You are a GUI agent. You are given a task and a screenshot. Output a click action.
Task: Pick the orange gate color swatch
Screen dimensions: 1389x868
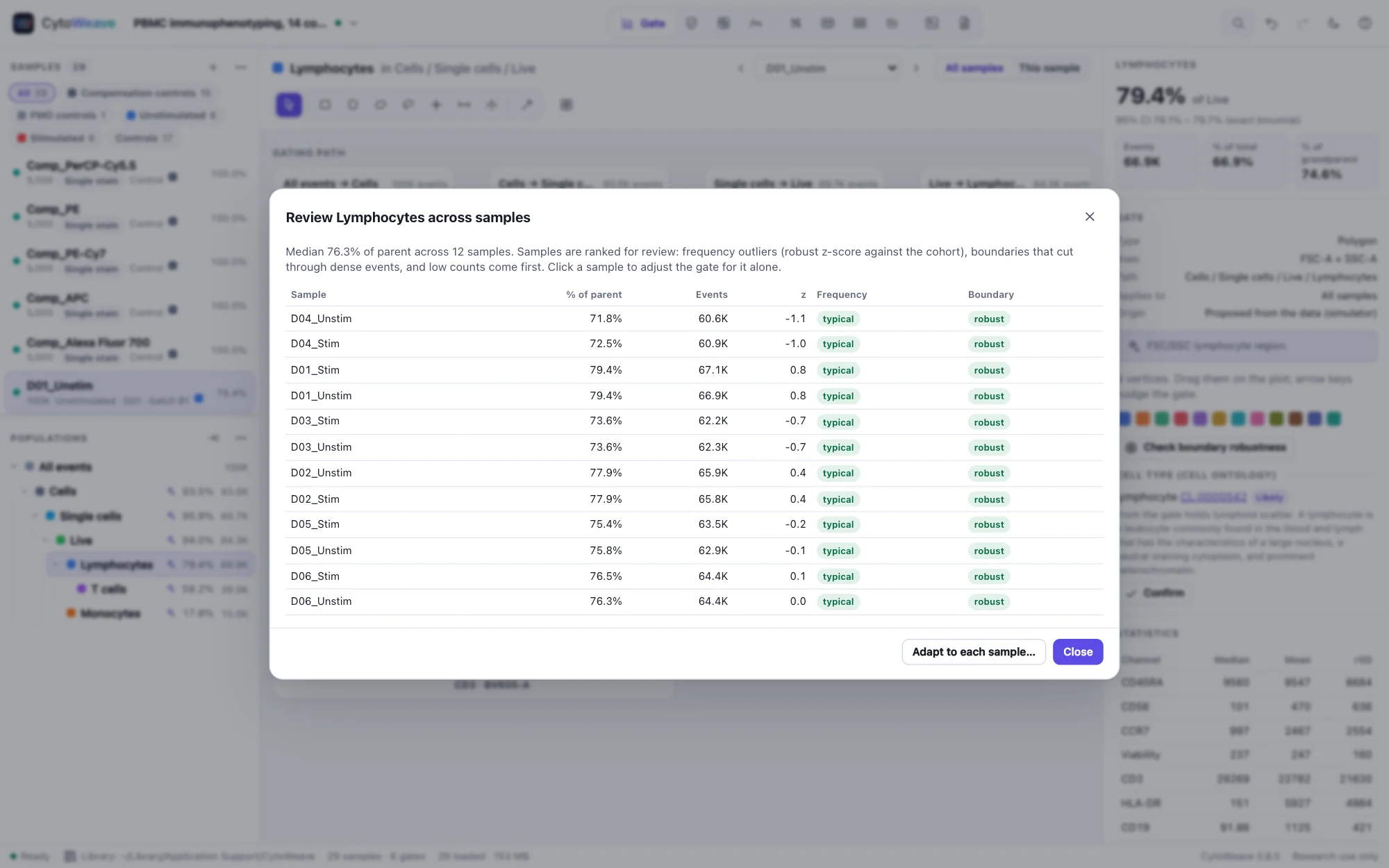[1143, 419]
